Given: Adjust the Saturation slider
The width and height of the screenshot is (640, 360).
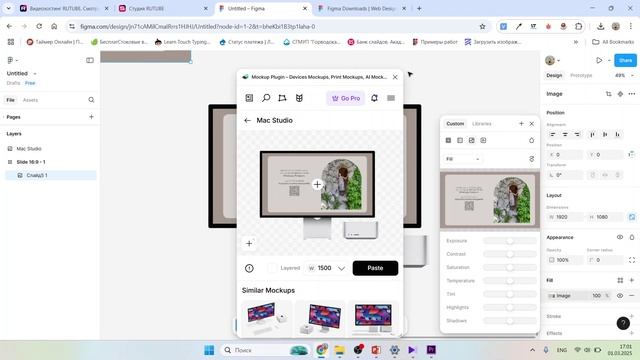Looking at the screenshot, I should [x=510, y=267].
